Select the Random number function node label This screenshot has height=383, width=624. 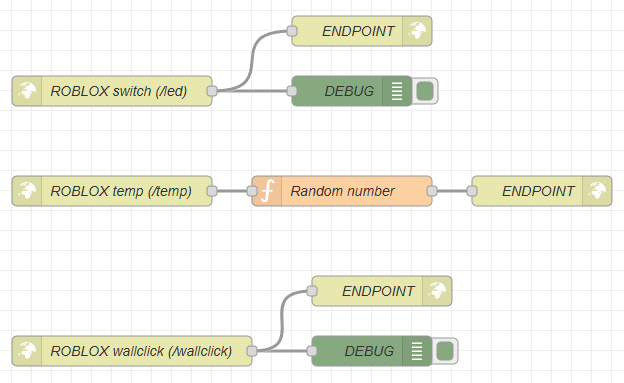[342, 191]
